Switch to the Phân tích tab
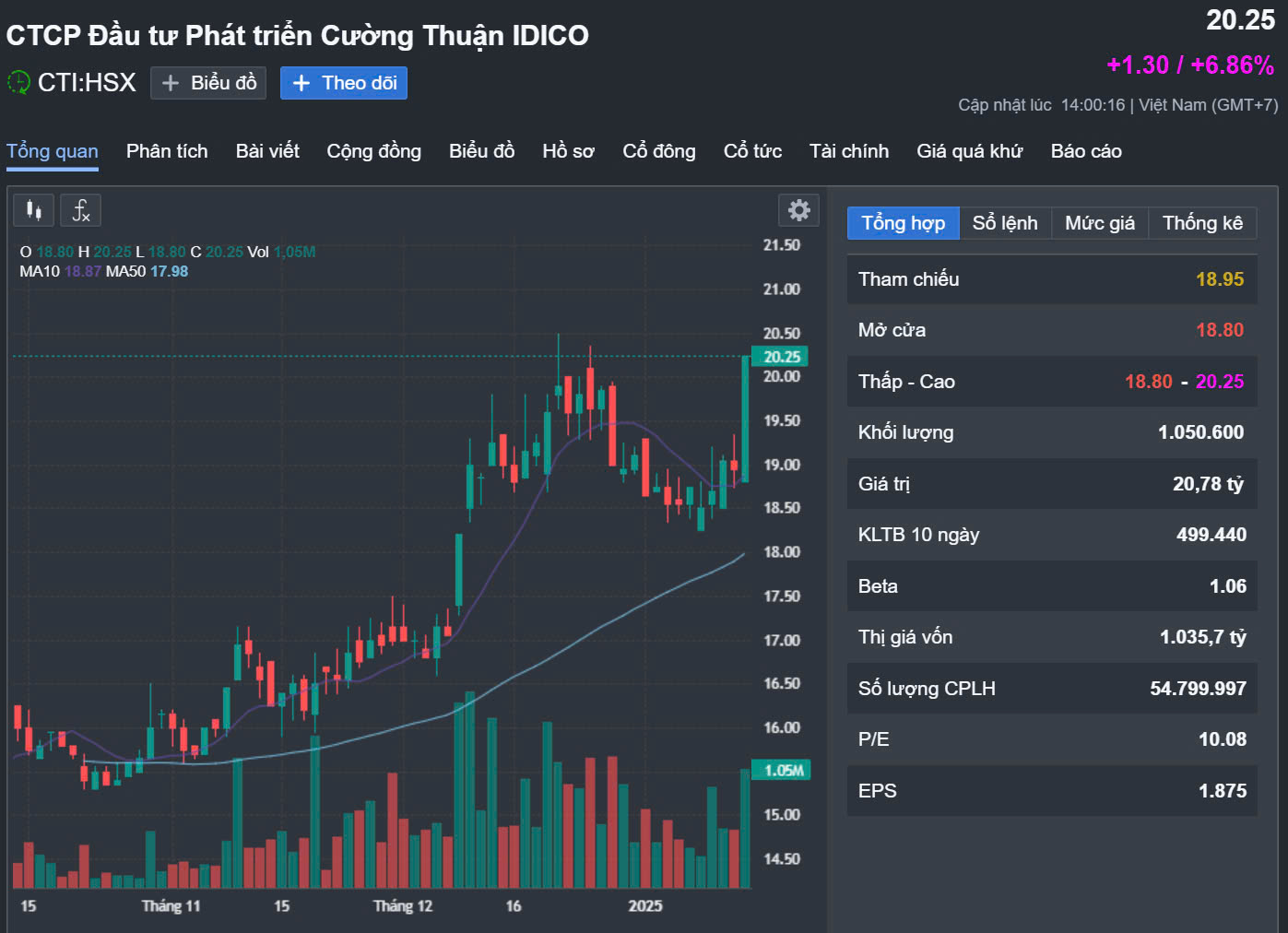This screenshot has height=933, width=1288. (167, 151)
